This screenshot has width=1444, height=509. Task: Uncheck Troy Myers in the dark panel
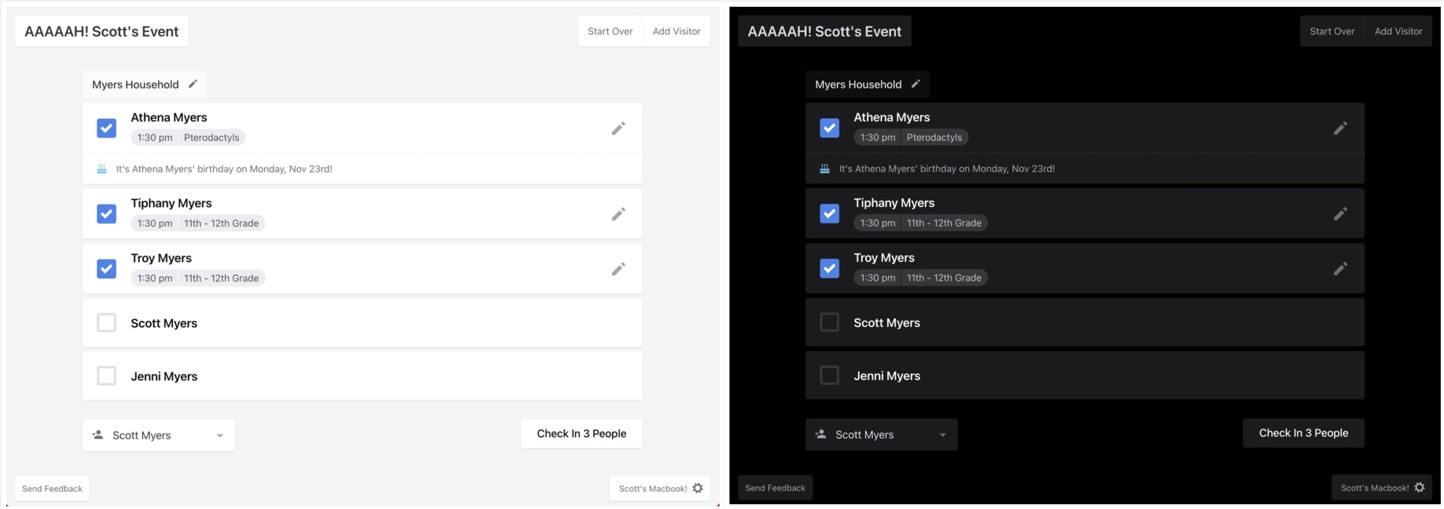tap(829, 268)
